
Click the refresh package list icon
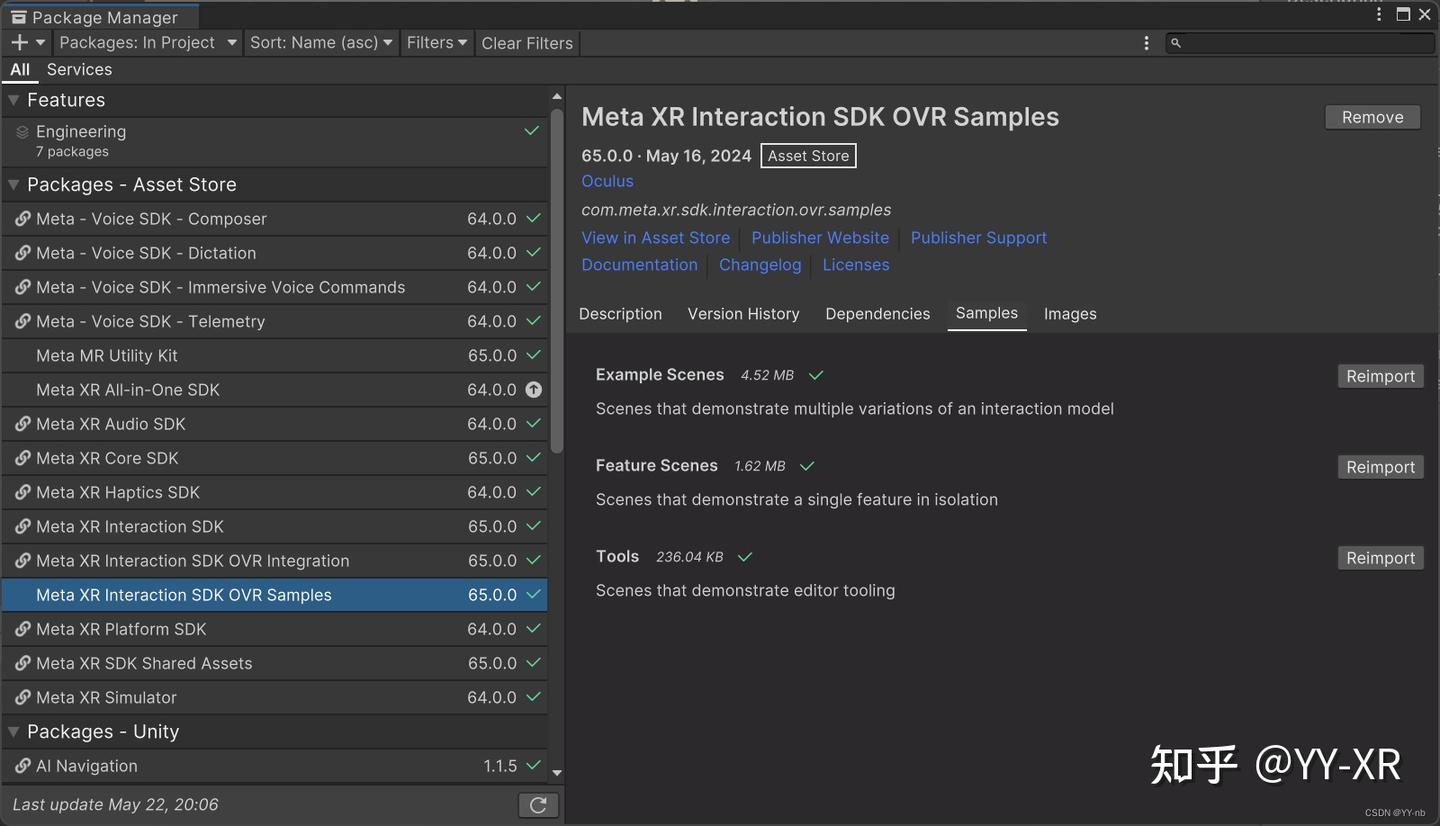pos(538,805)
